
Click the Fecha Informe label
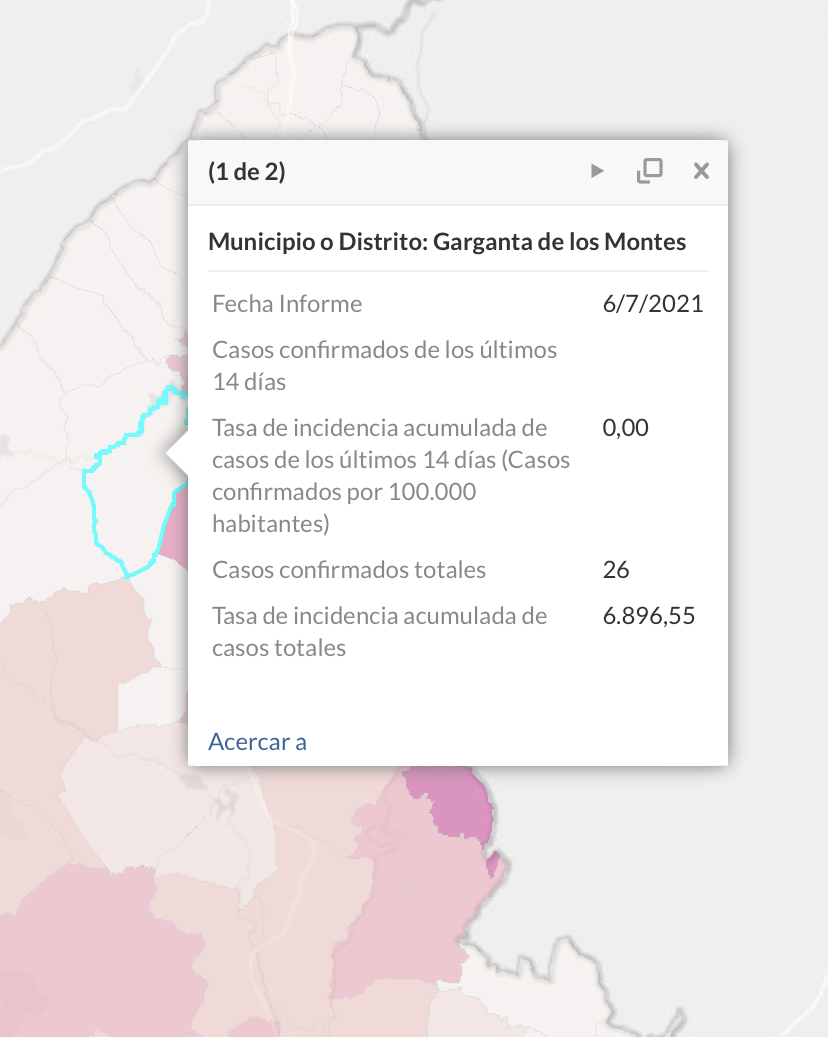click(287, 304)
